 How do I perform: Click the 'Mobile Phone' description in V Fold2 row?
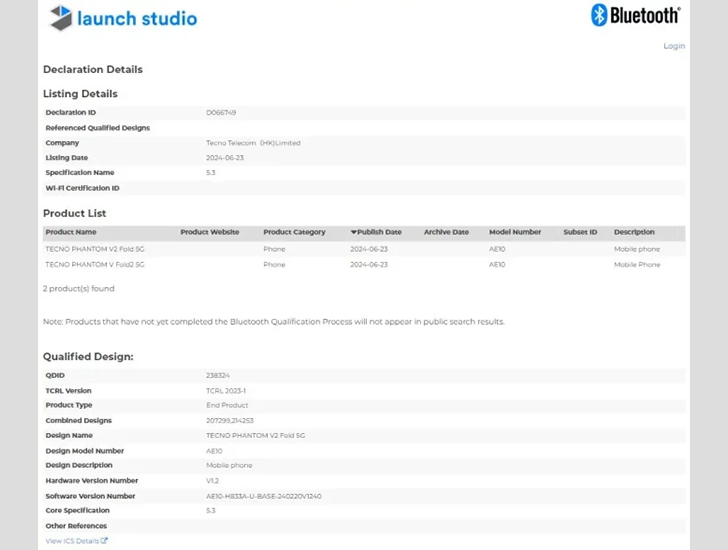[x=637, y=265]
